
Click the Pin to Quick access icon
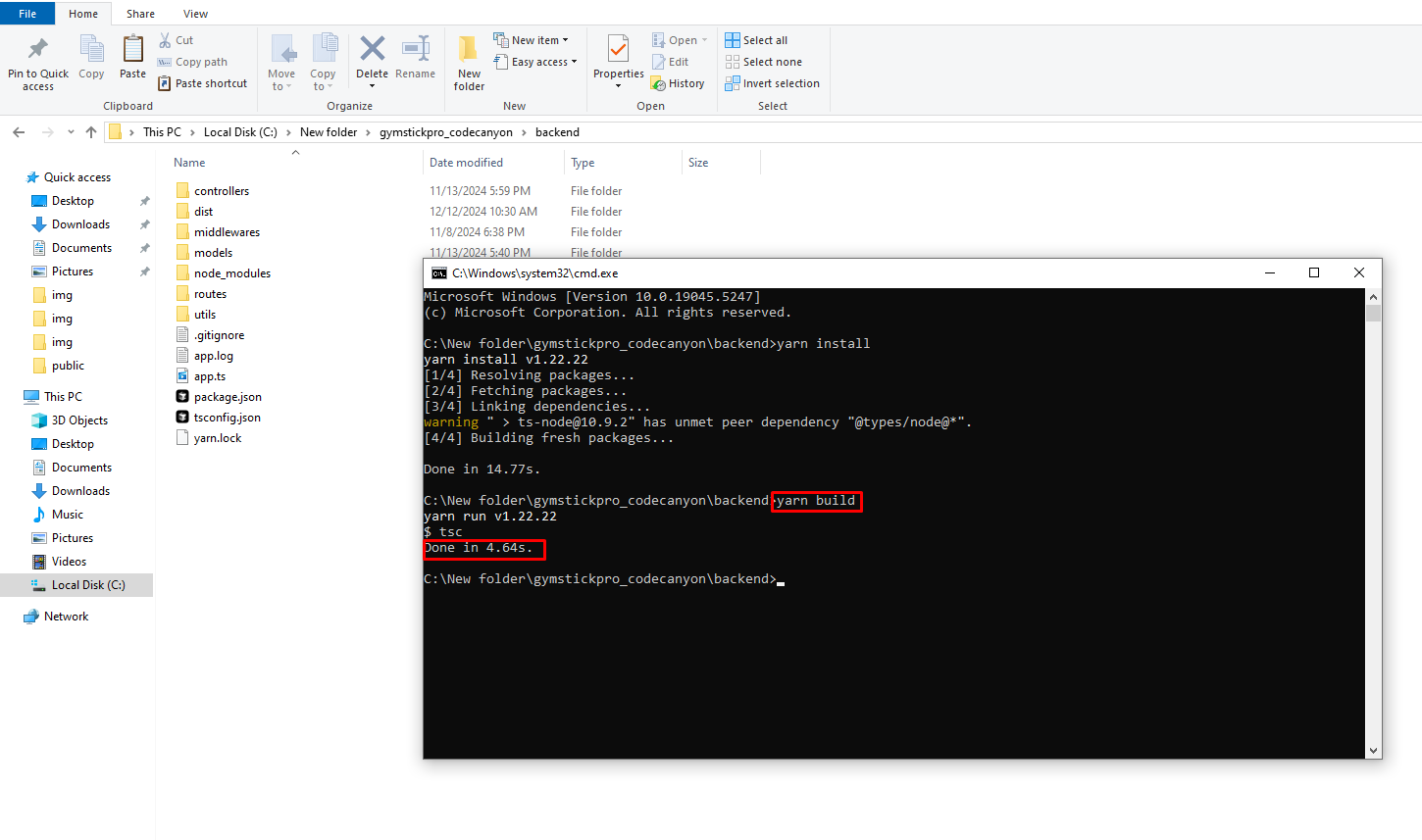37,51
